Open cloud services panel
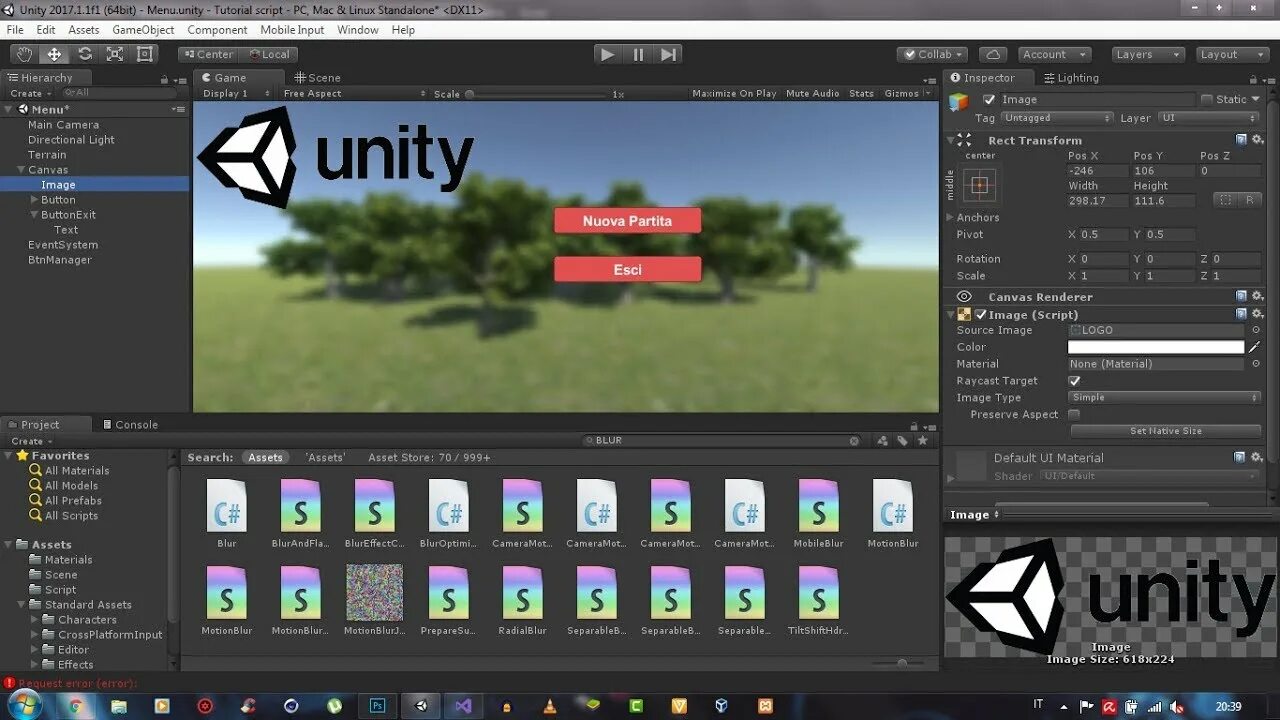The height and width of the screenshot is (720, 1280). tap(993, 54)
